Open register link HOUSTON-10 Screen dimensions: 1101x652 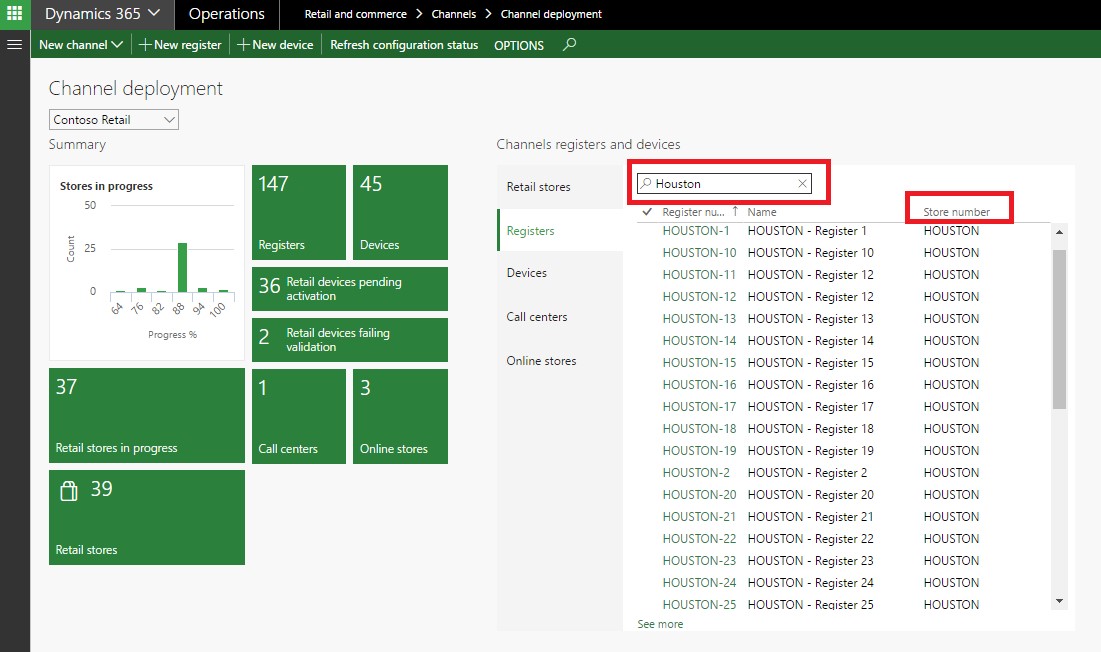tap(699, 253)
